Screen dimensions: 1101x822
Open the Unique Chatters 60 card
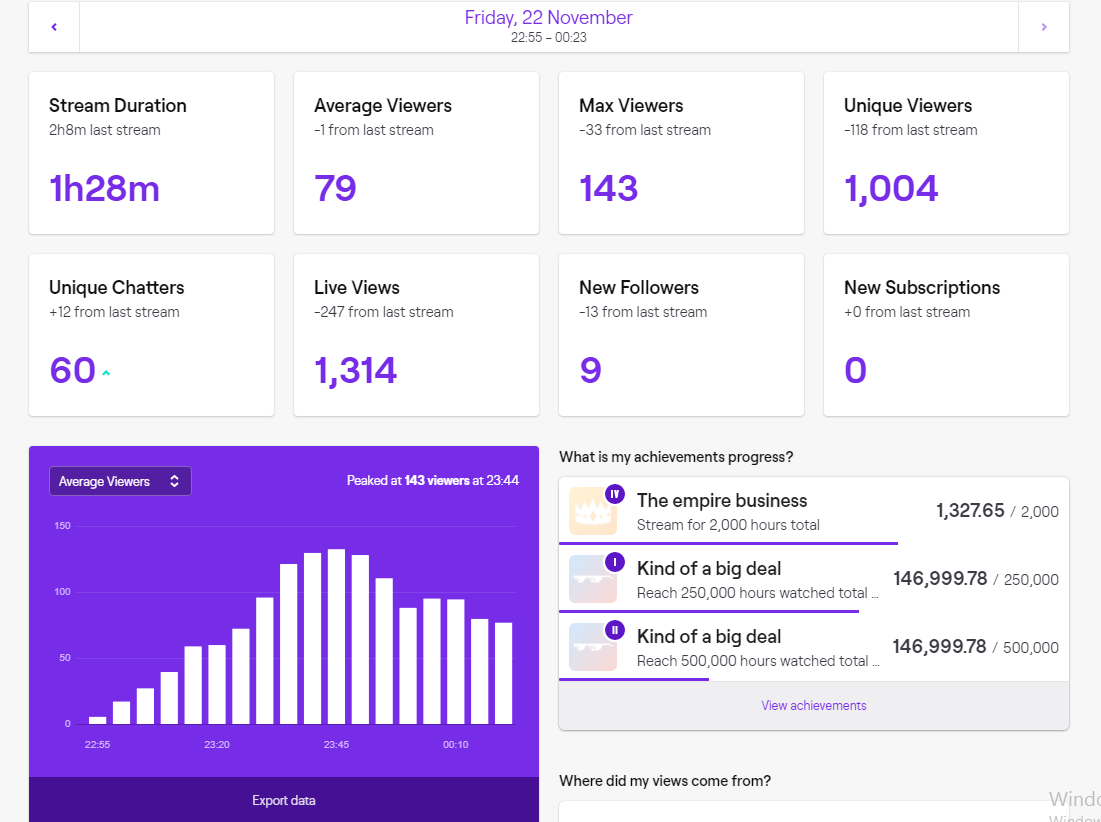[x=152, y=335]
